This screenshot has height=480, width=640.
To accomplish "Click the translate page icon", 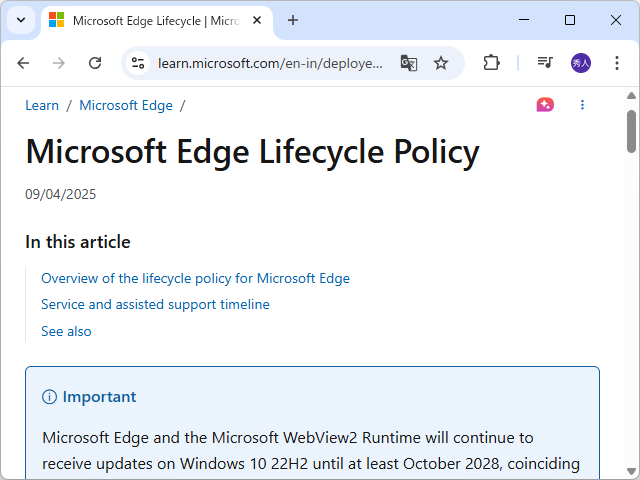I will 408,63.
